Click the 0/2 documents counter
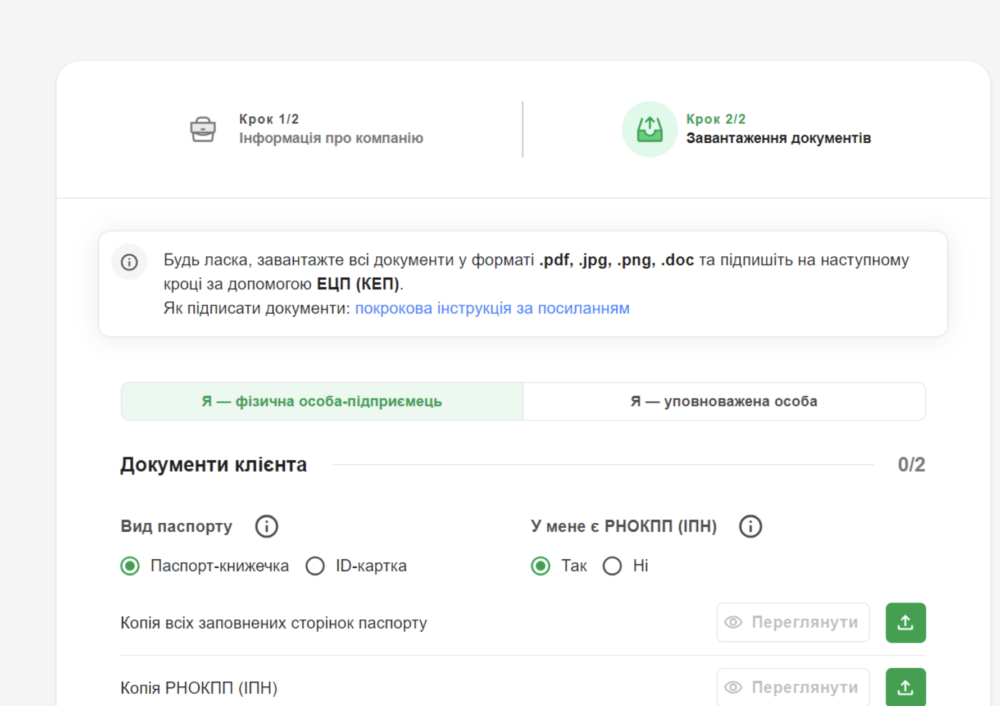1000x706 pixels. [x=911, y=465]
